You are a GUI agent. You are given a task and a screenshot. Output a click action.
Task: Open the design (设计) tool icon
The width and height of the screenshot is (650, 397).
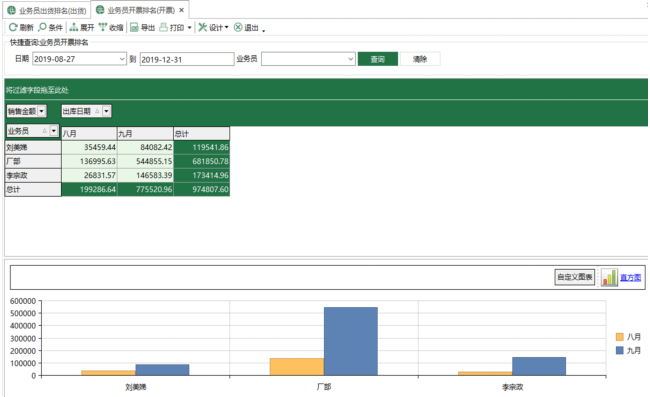coord(202,27)
